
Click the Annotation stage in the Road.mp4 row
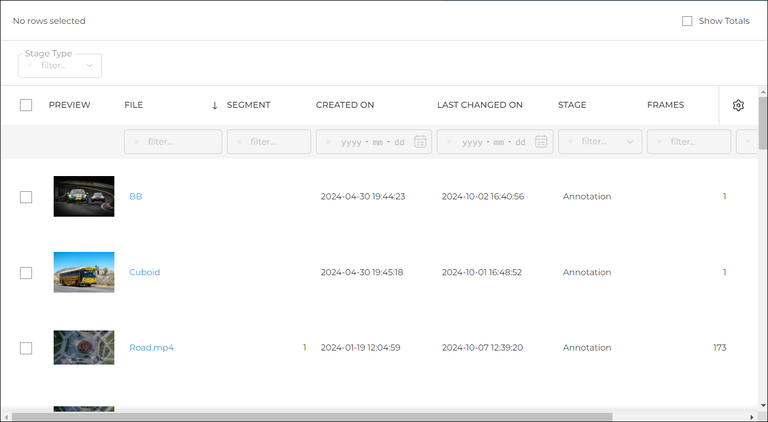[x=587, y=348]
